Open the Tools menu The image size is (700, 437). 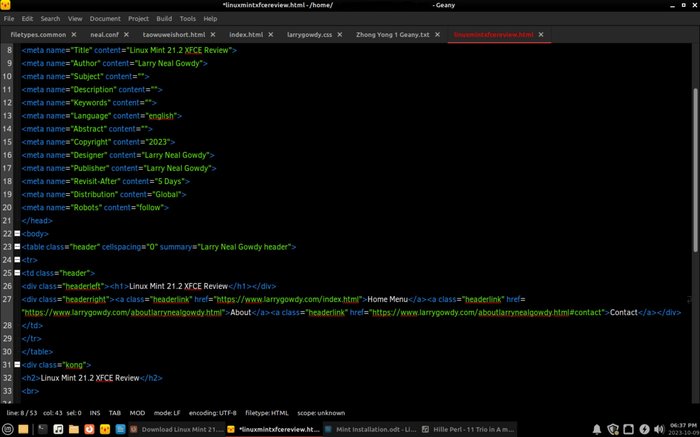pyautogui.click(x=188, y=19)
